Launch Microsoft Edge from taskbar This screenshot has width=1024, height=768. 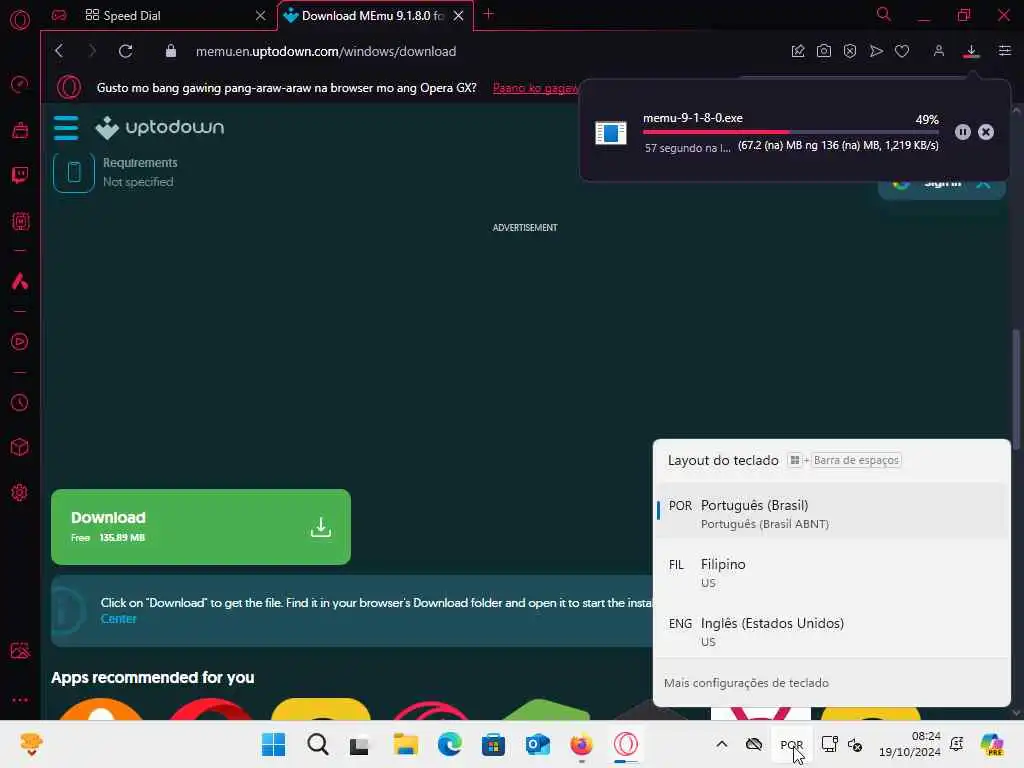click(x=449, y=744)
